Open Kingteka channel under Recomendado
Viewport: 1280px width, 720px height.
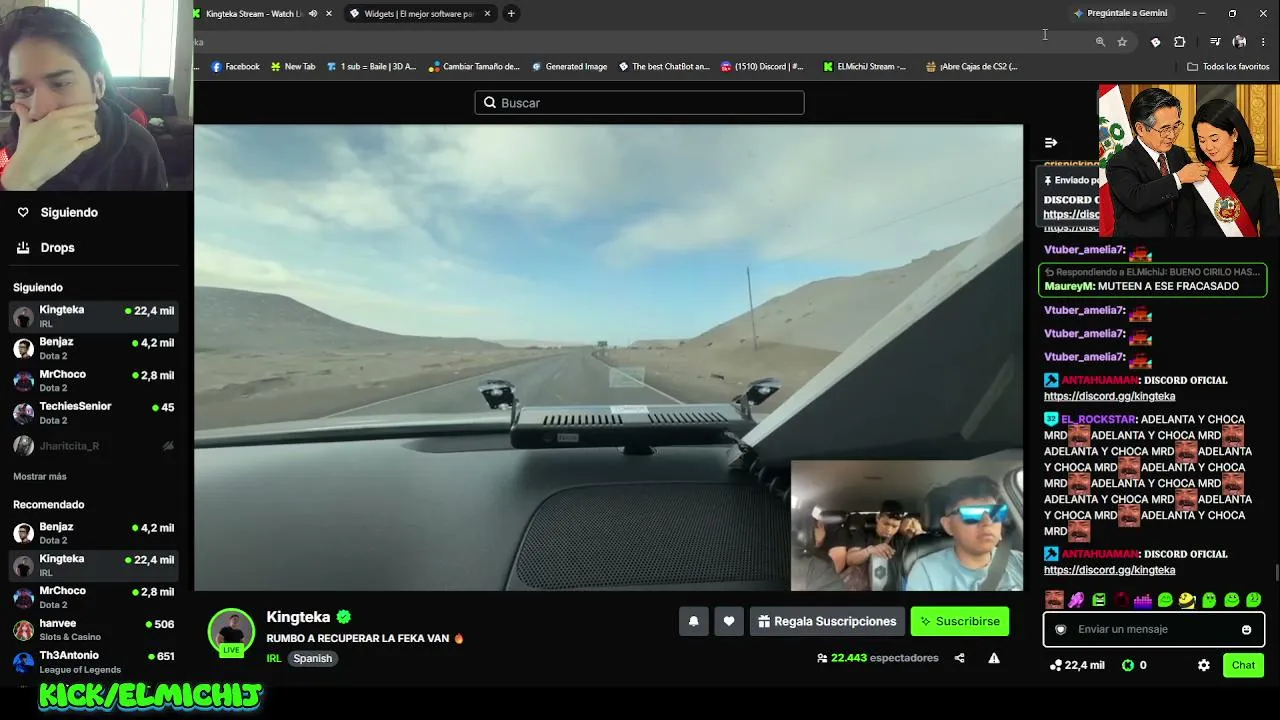94,566
